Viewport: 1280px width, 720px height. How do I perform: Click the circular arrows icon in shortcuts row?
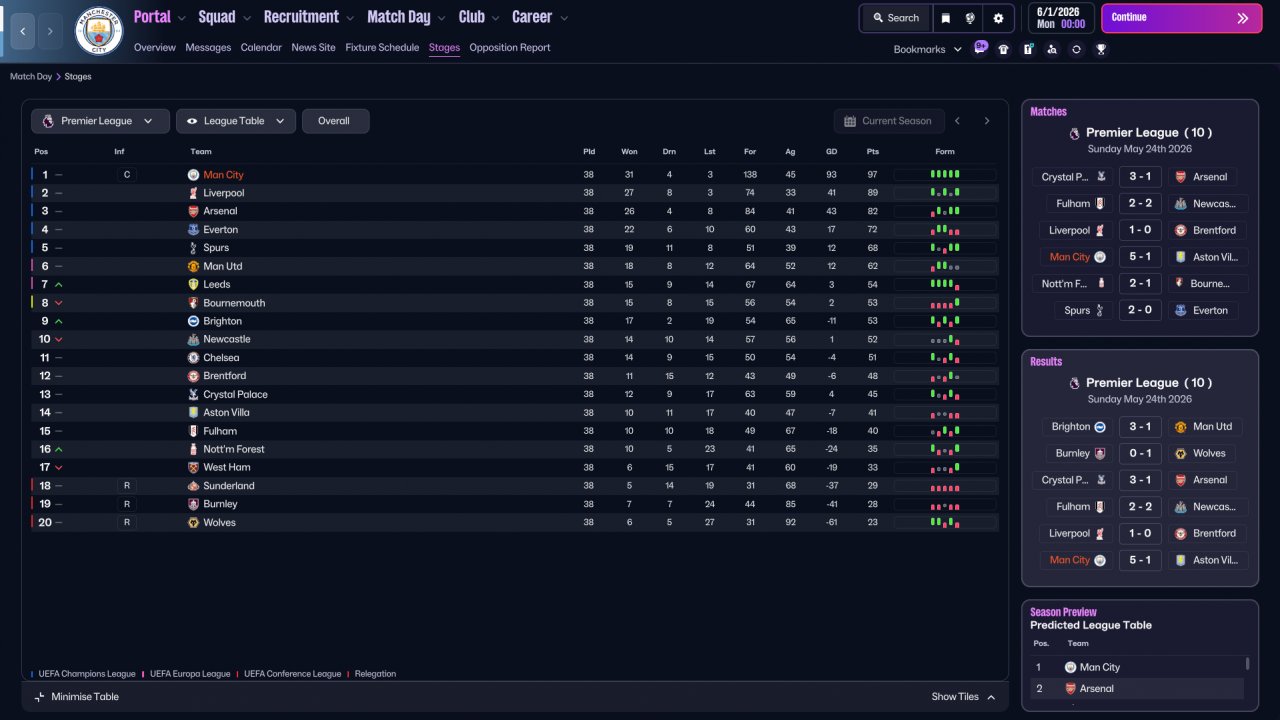coord(1076,49)
